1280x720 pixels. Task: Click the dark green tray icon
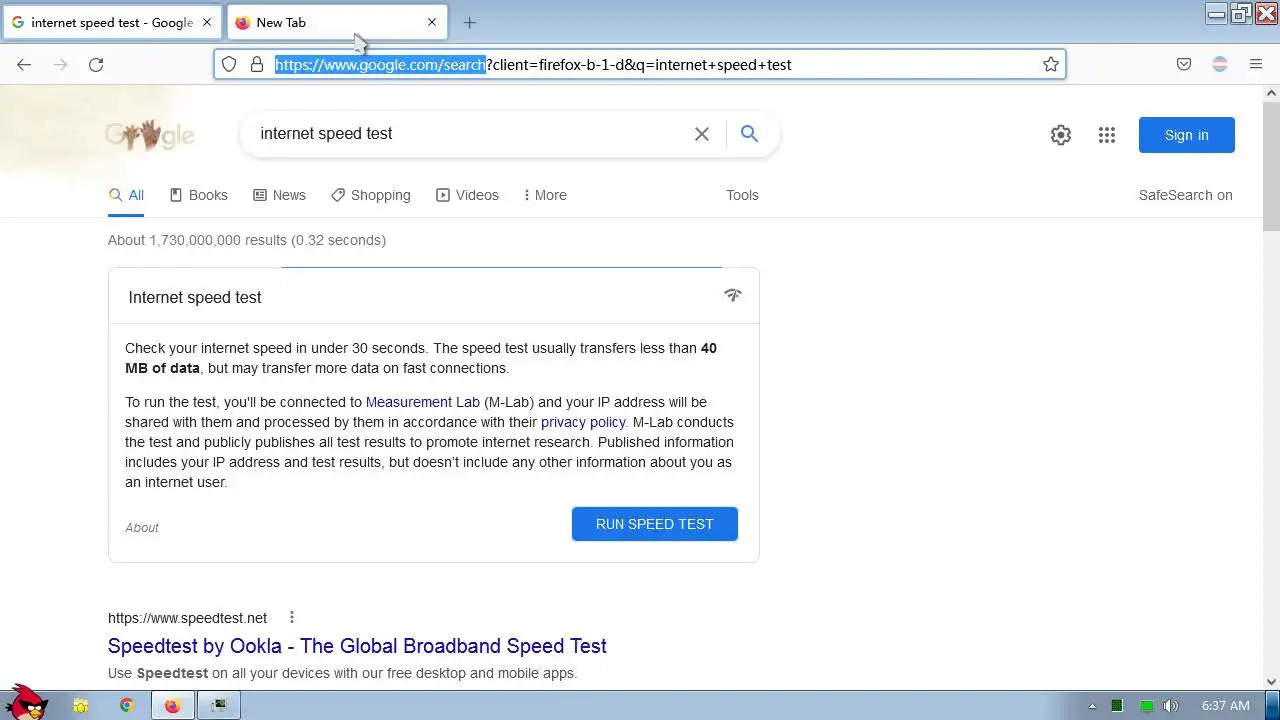[x=1117, y=706]
